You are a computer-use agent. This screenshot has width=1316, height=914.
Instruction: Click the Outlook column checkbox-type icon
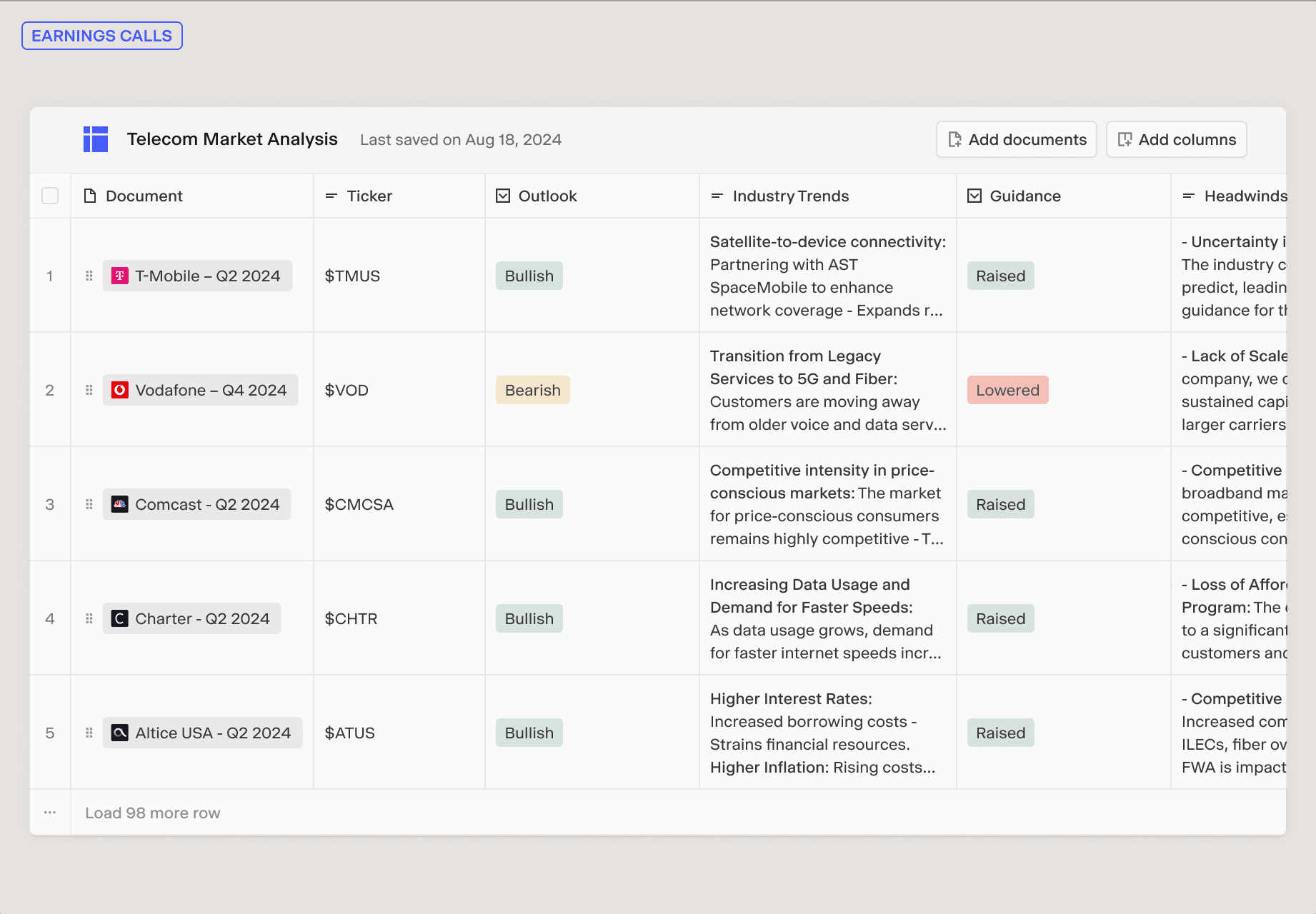[503, 196]
